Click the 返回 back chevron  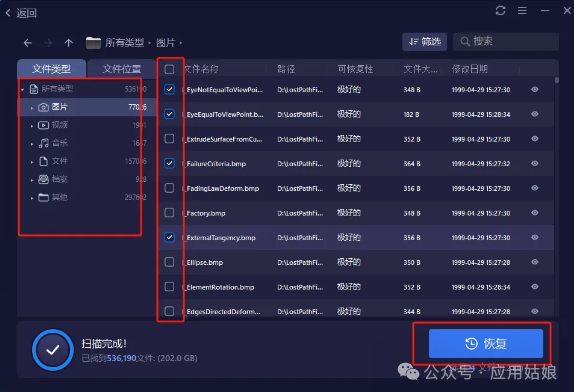tap(8, 13)
